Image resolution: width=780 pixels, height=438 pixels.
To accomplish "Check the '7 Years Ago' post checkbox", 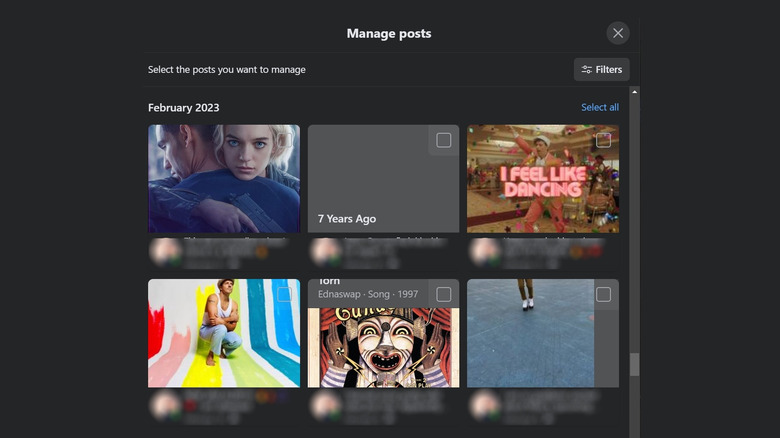I will click(444, 140).
